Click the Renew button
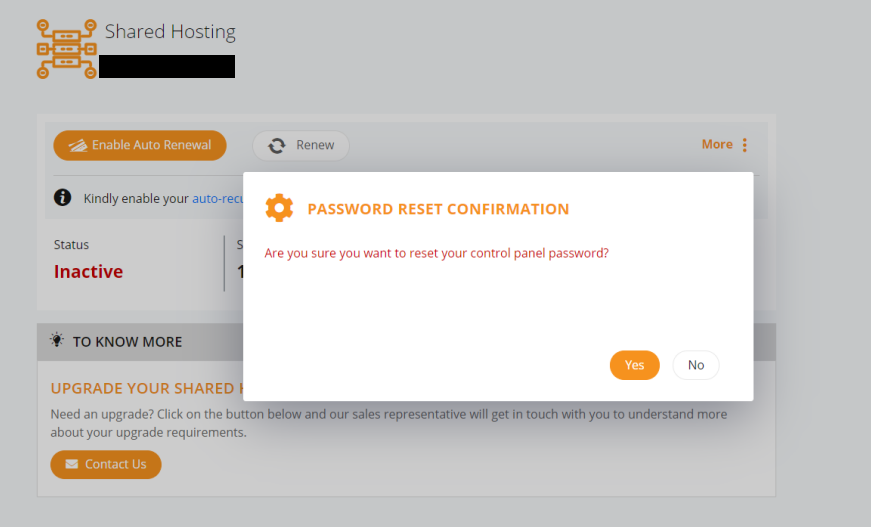871x527 pixels. point(301,145)
